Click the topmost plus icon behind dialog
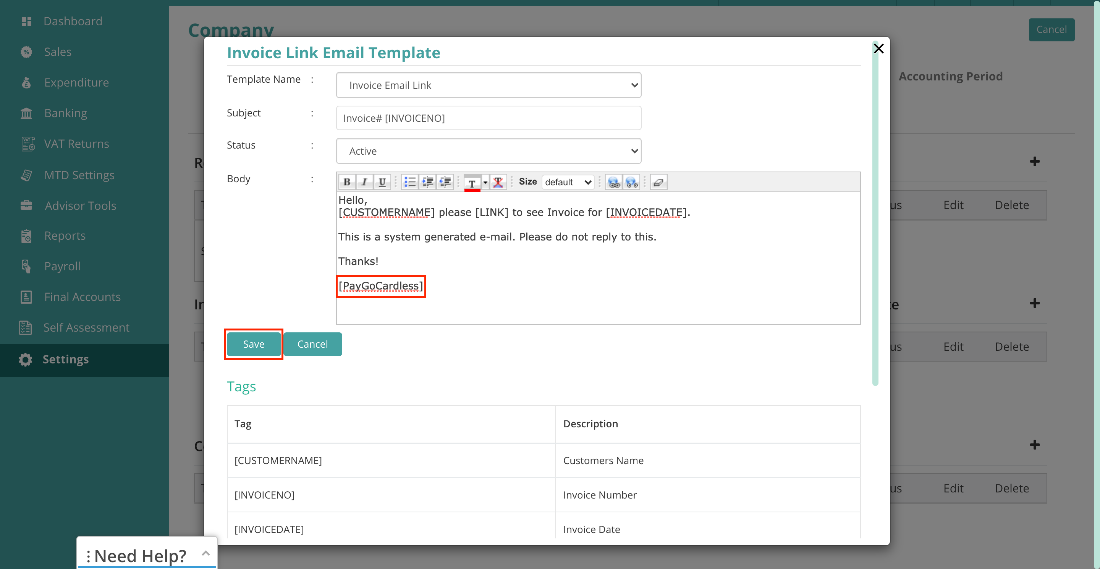Viewport: 1100px width, 569px height. (1035, 161)
